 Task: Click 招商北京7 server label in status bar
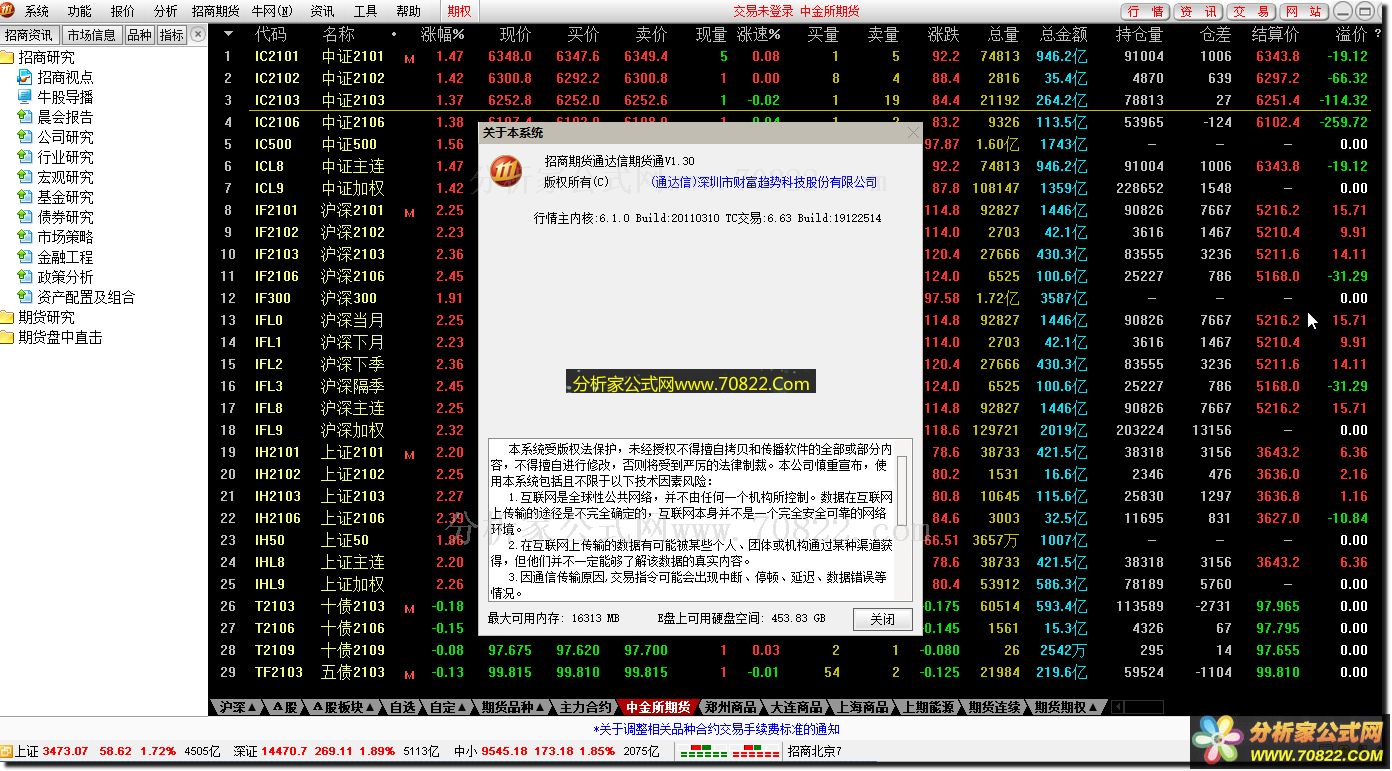(815, 751)
